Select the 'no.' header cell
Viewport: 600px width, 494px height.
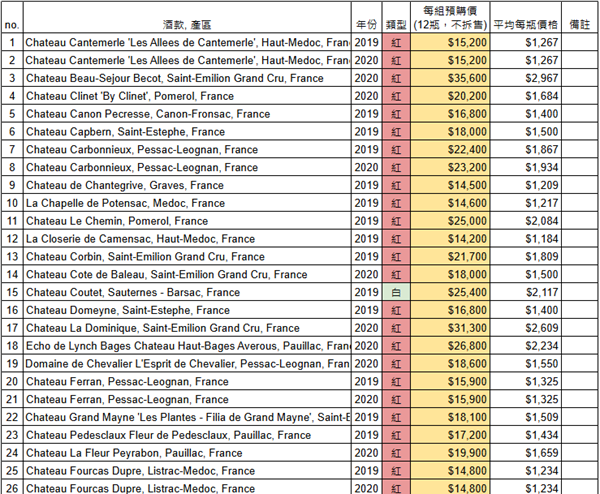12,18
